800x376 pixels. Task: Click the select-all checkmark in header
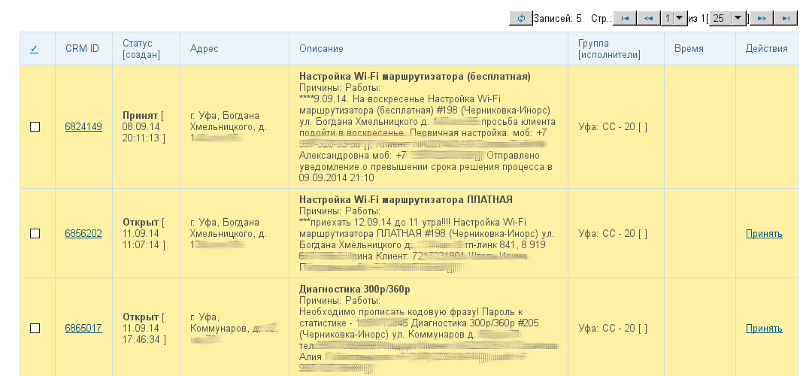tap(34, 49)
